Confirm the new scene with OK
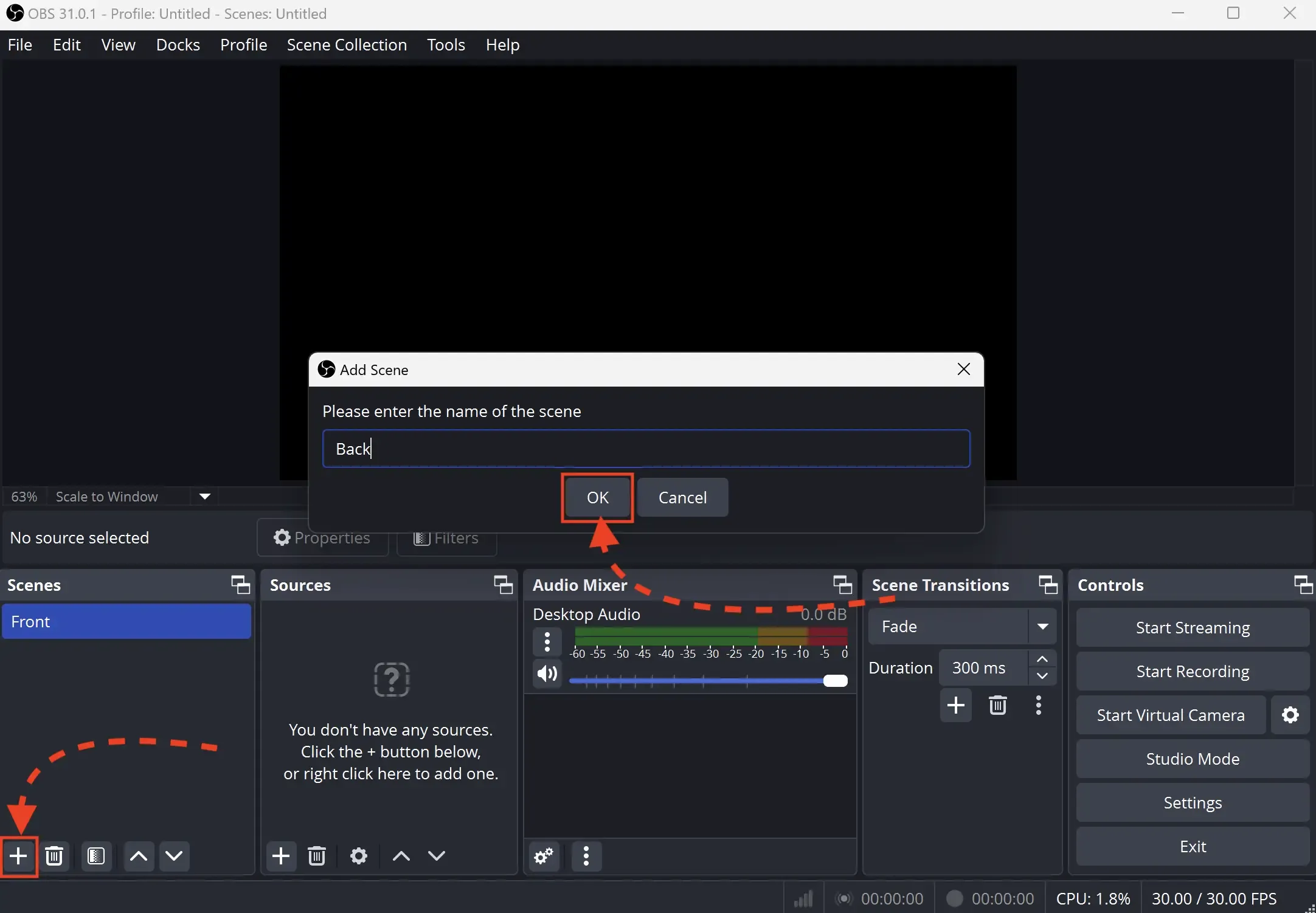This screenshot has height=913, width=1316. click(x=597, y=497)
